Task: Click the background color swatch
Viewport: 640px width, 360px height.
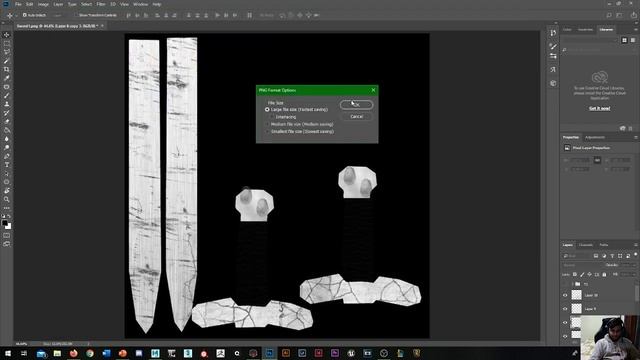Action: click(9, 227)
